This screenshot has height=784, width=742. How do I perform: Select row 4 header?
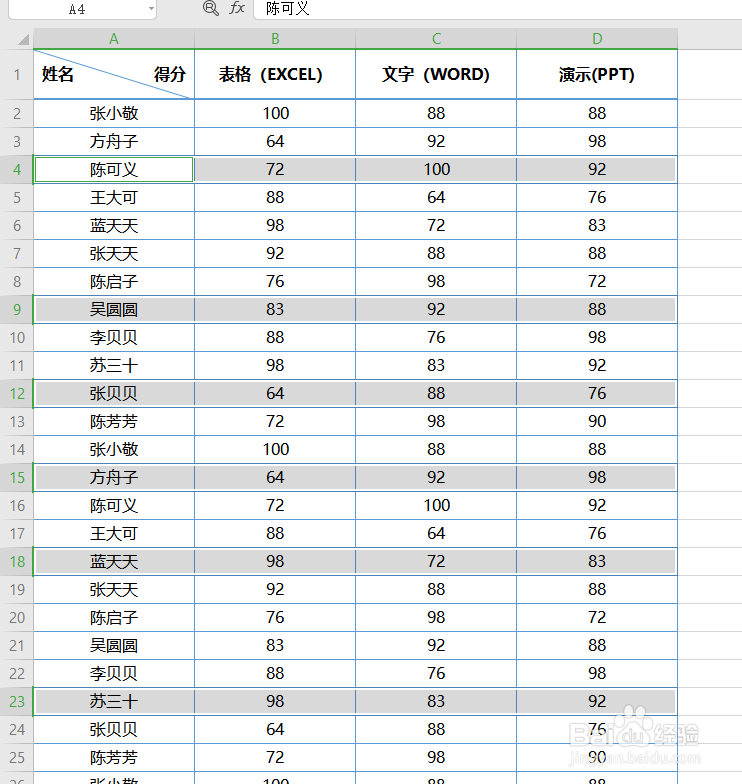tap(16, 170)
